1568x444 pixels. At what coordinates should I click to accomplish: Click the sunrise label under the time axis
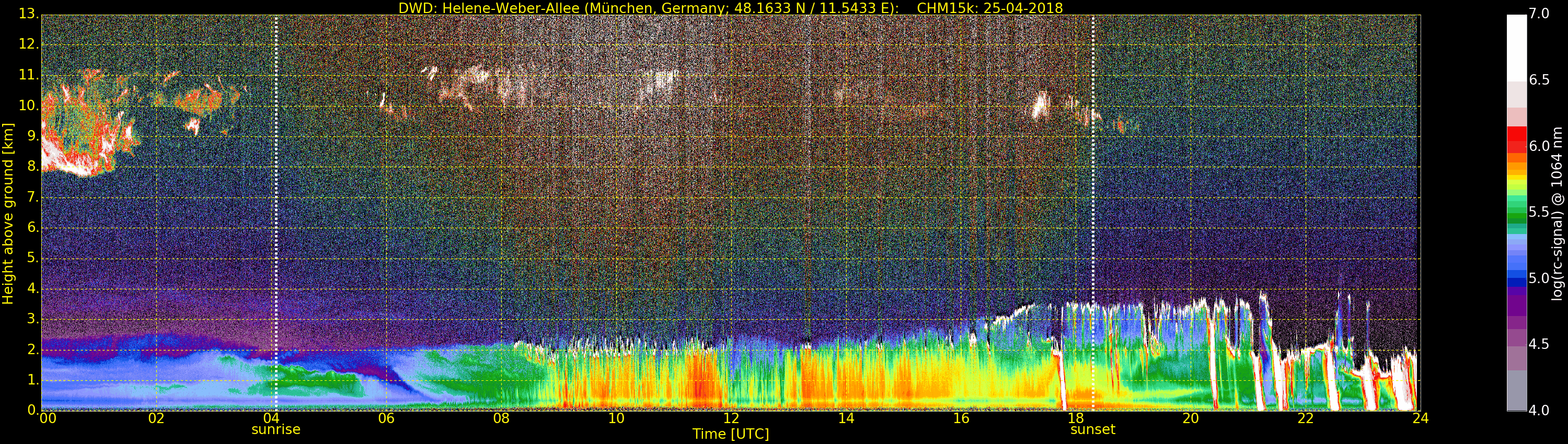[276, 429]
